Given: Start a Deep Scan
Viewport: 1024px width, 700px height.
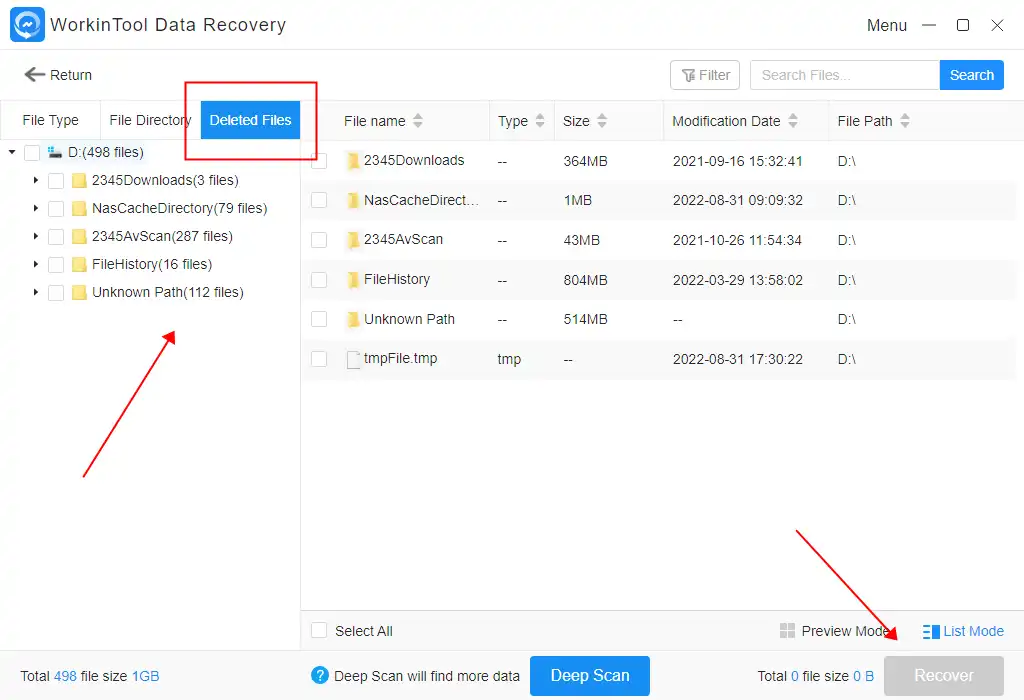Looking at the screenshot, I should pos(590,675).
